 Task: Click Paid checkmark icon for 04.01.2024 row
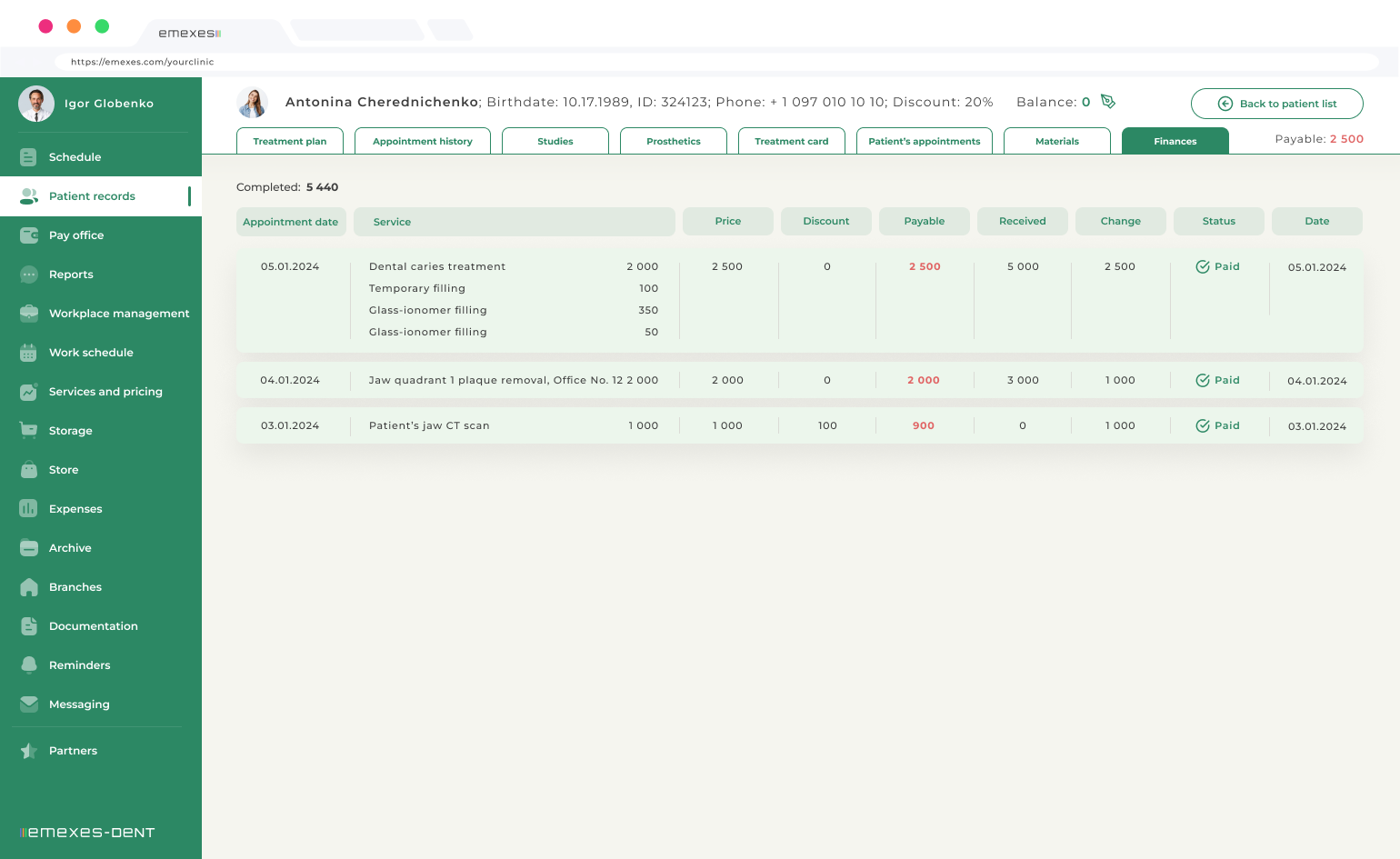[1203, 380]
